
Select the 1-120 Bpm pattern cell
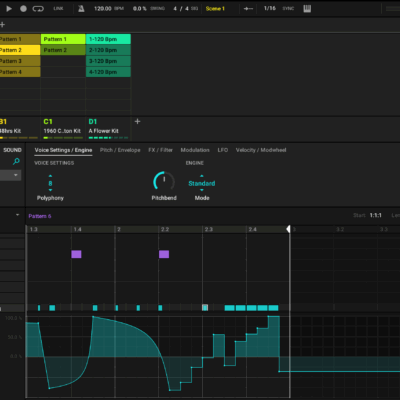coord(108,39)
